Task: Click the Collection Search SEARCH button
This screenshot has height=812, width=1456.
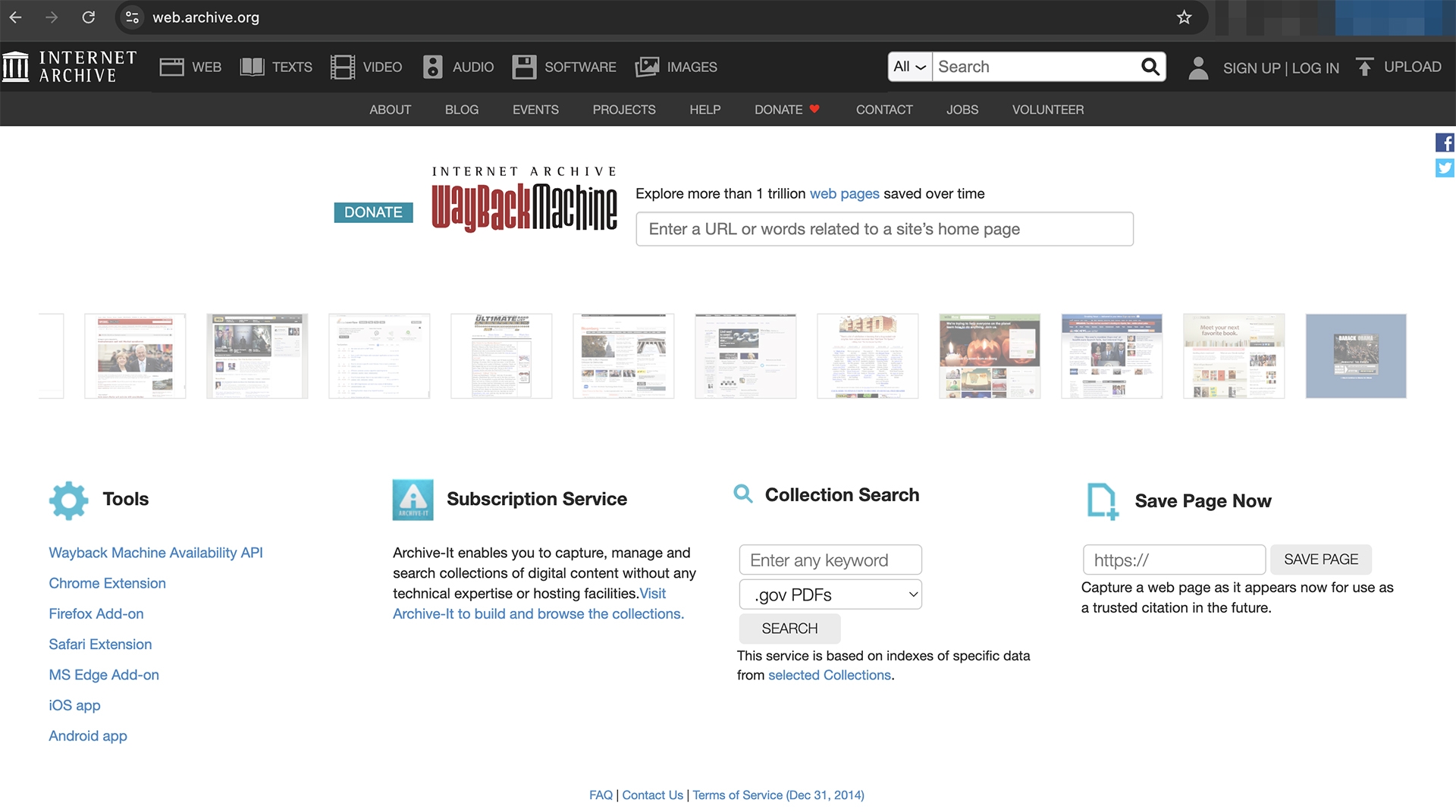Action: pos(789,629)
